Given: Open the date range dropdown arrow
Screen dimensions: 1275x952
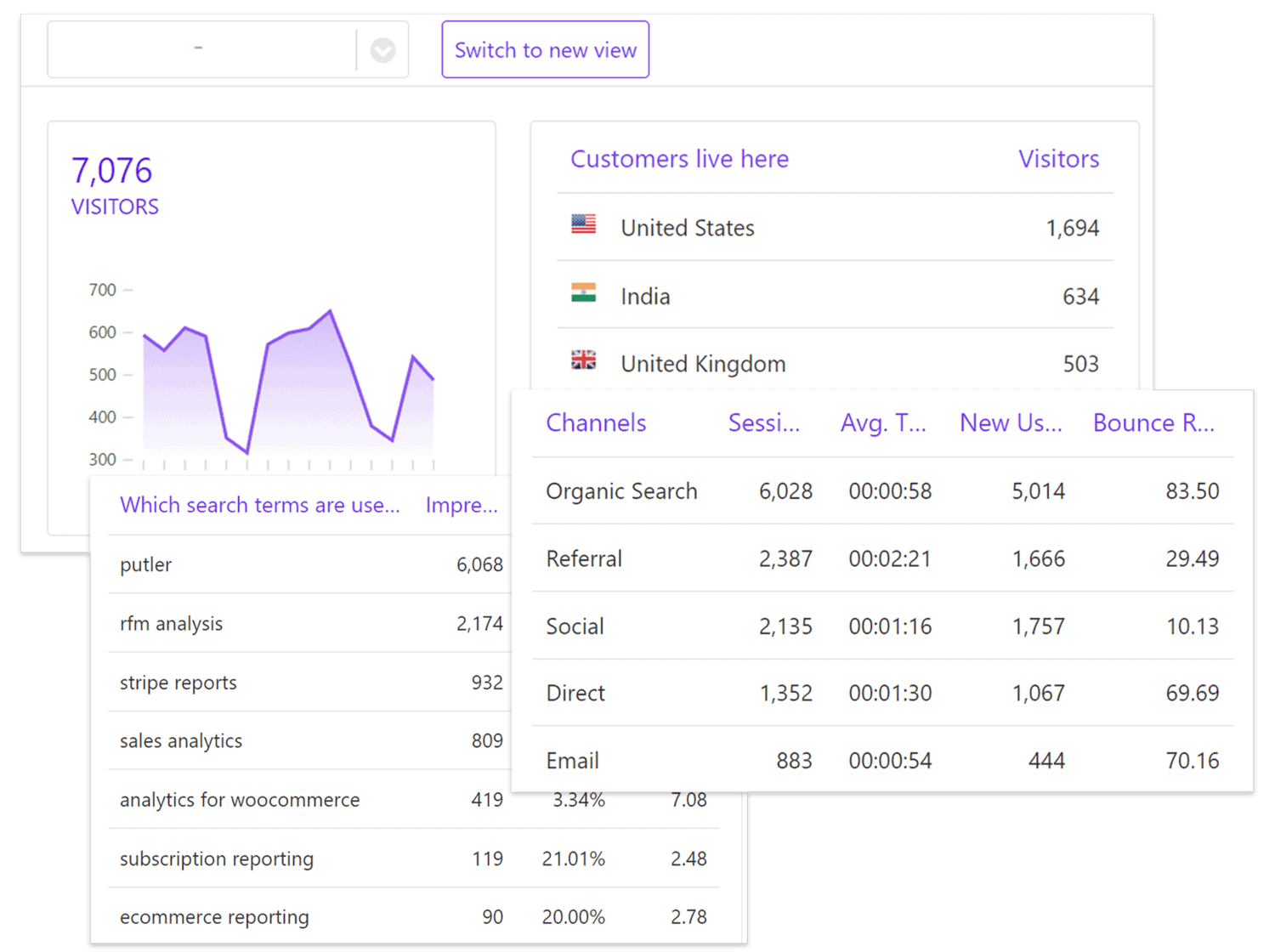Looking at the screenshot, I should [x=382, y=51].
